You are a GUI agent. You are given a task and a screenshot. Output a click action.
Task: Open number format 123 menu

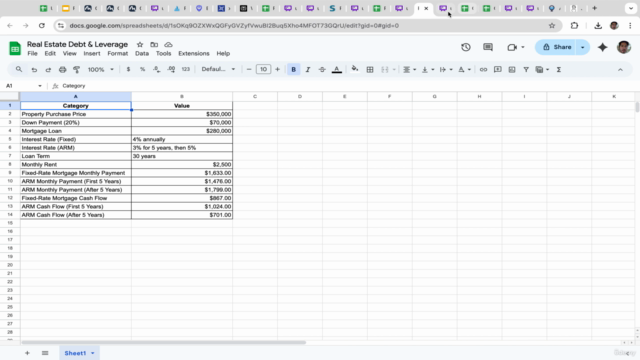coord(186,69)
